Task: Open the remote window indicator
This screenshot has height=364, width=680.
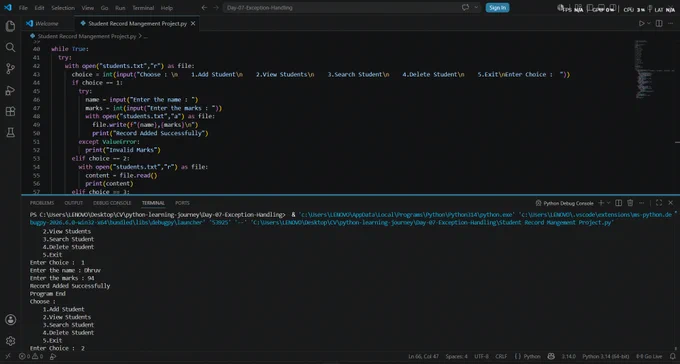Action: point(8,357)
